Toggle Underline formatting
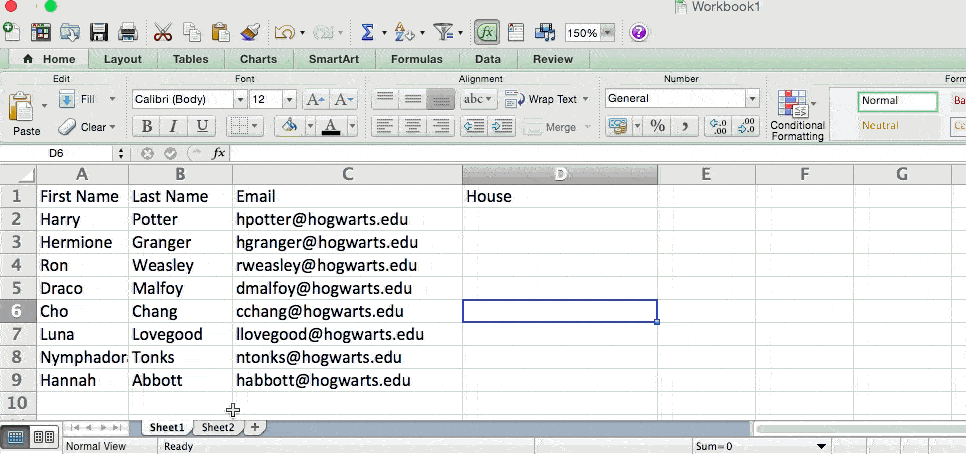 point(202,126)
